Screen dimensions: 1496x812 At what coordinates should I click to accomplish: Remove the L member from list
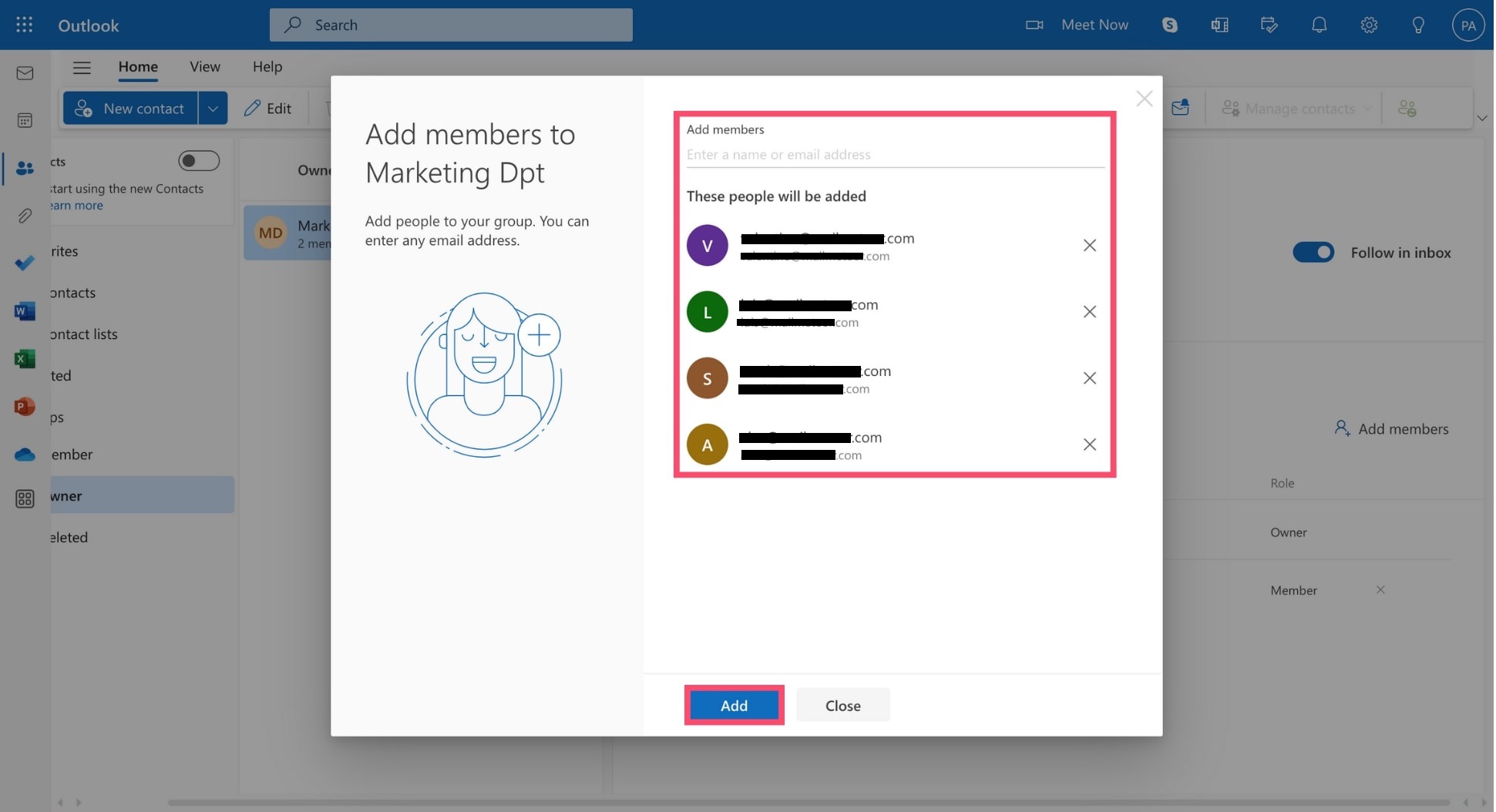click(x=1091, y=312)
